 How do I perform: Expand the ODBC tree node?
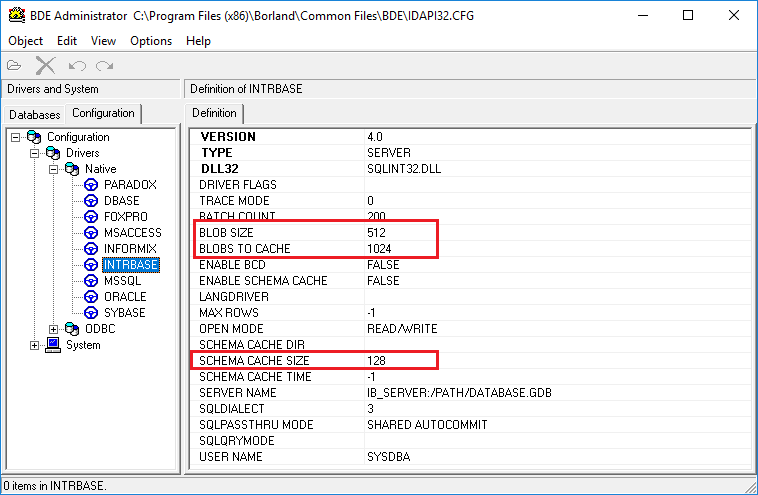53,329
